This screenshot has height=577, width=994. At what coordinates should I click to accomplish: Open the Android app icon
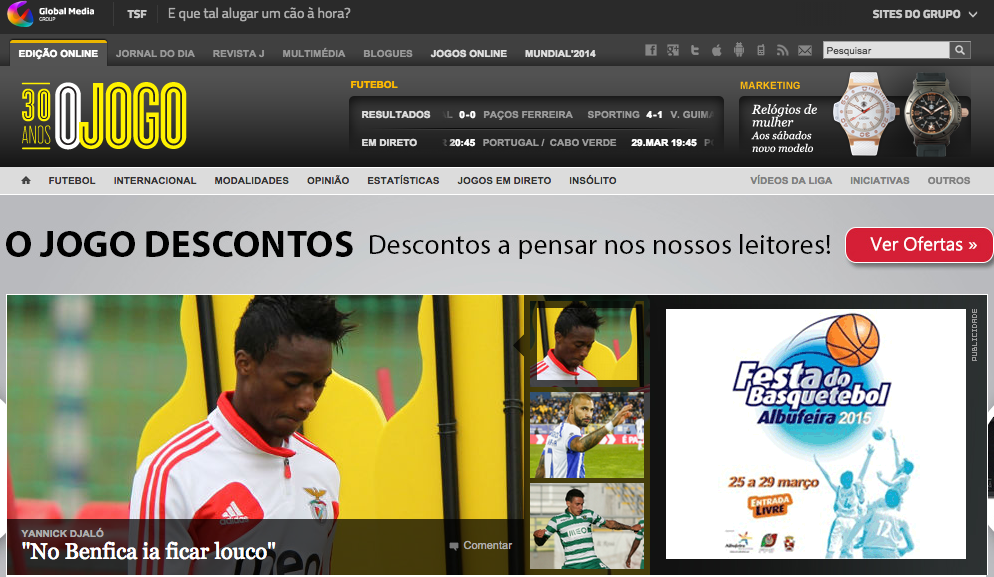tap(739, 51)
